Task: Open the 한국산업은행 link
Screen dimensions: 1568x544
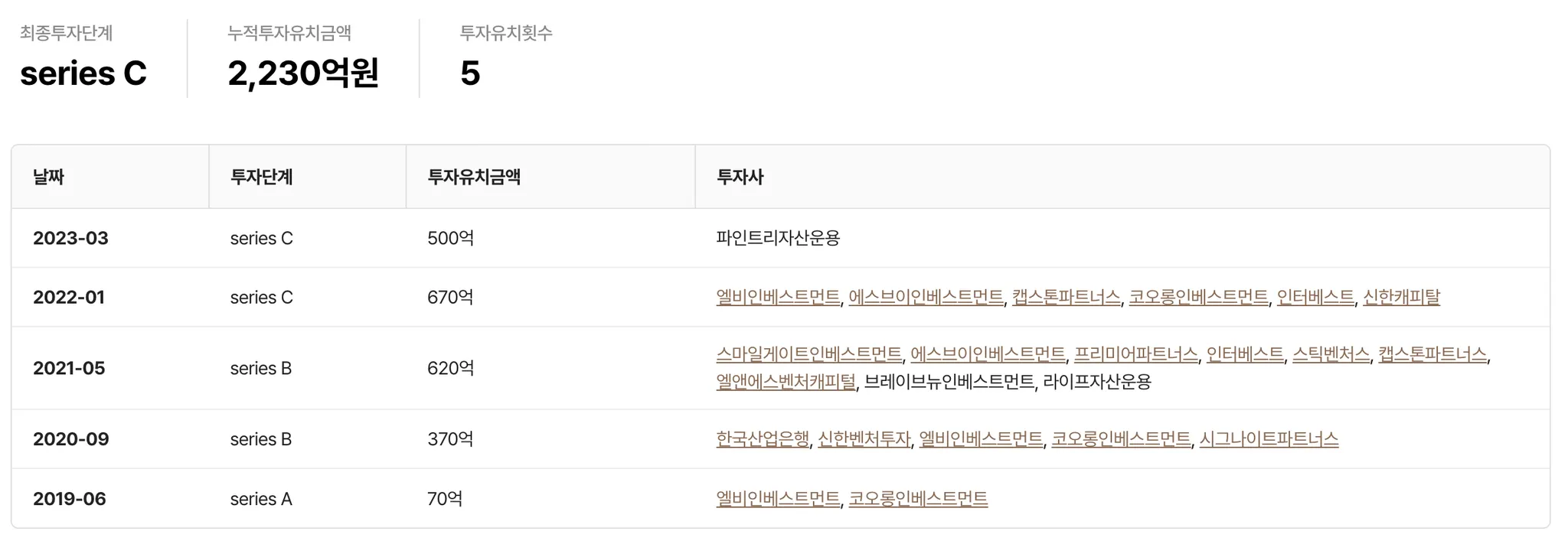Action: coord(763,439)
